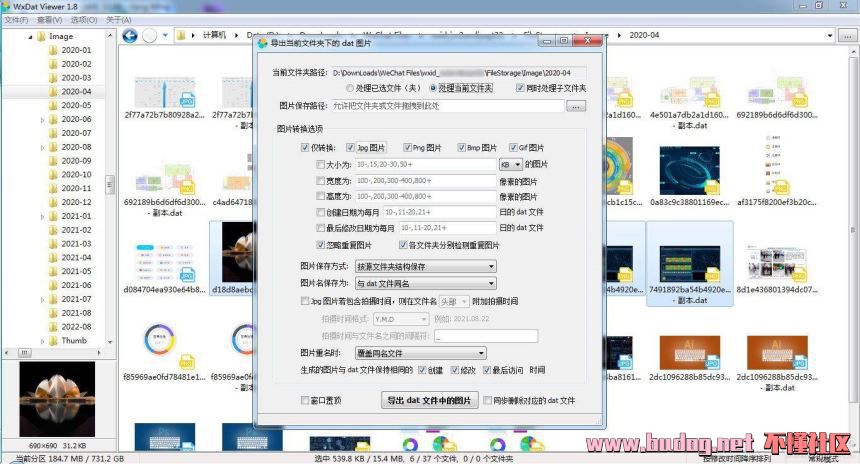
Task: Enable the 窗口置顶 checkbox
Action: click(306, 400)
